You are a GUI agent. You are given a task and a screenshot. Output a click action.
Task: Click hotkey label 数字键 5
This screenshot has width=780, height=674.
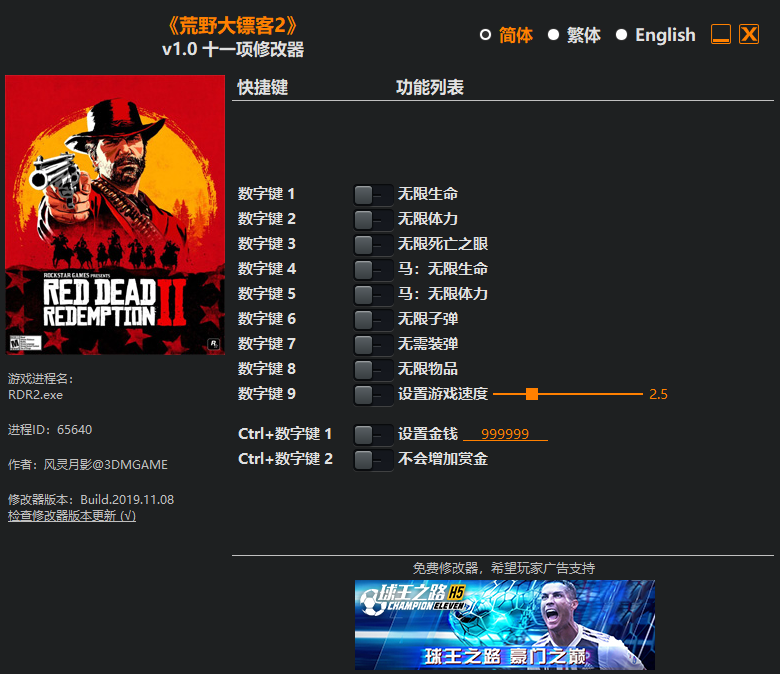click(x=267, y=294)
